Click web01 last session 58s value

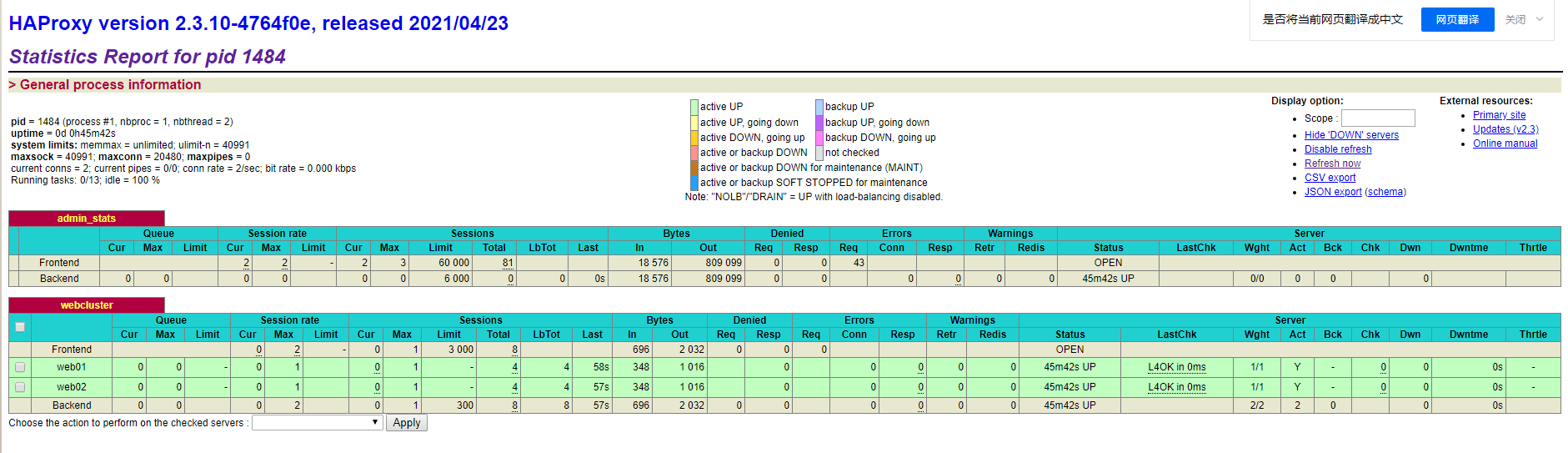pyautogui.click(x=601, y=367)
